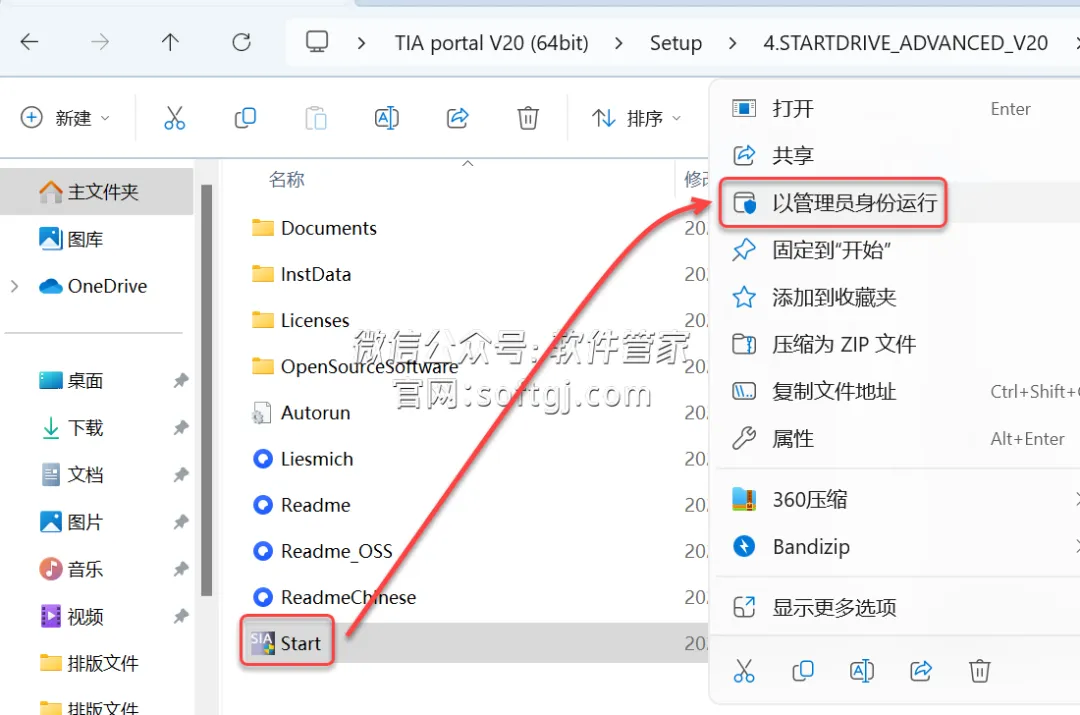
Task: Choose 复制文件地址 menu entry
Action: click(x=894, y=391)
